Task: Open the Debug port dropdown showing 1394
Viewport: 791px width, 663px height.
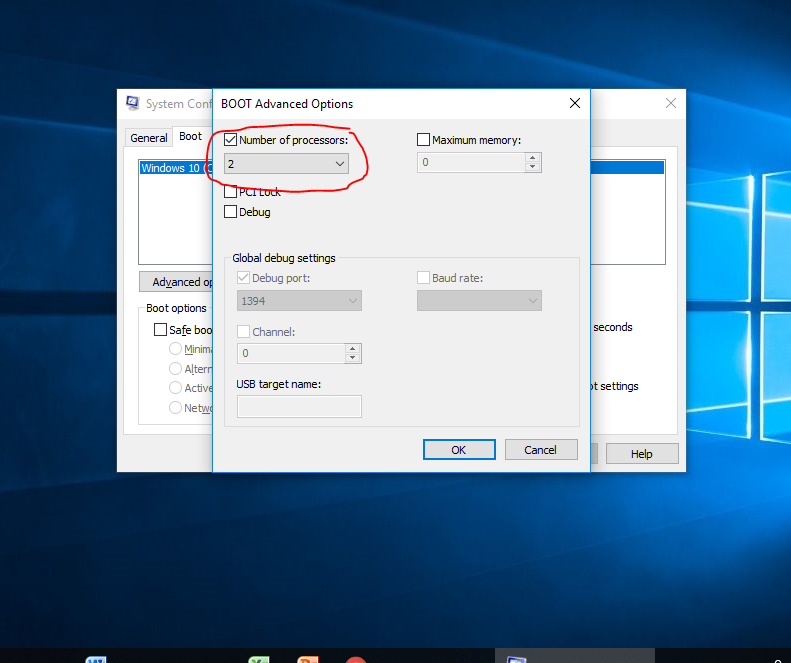Action: (x=299, y=301)
